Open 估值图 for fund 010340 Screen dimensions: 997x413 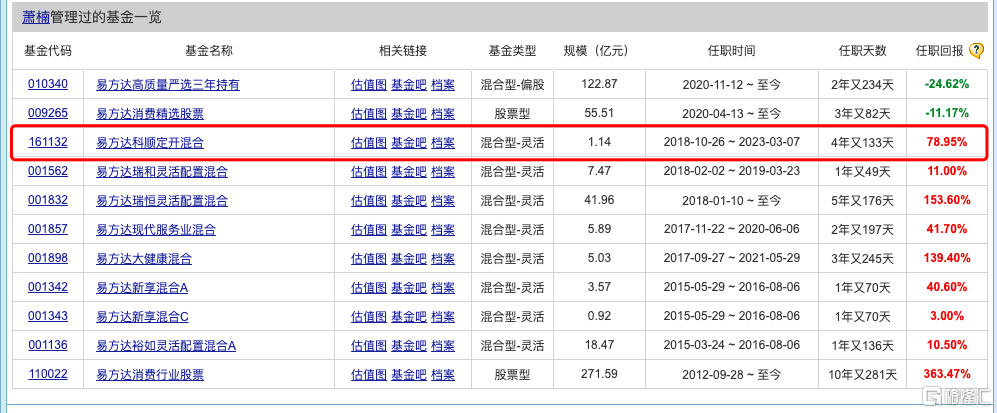[x=369, y=85]
